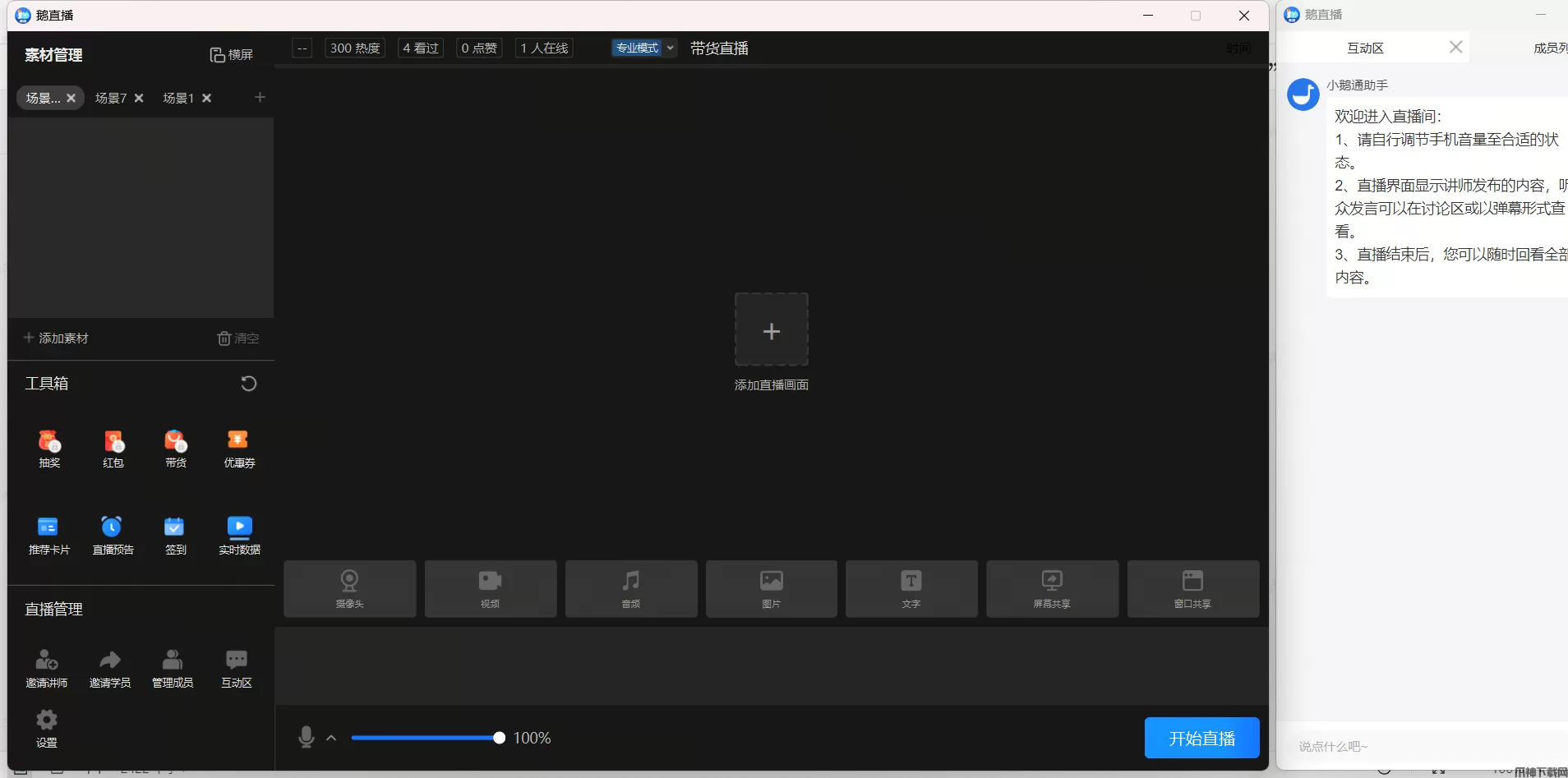Image resolution: width=1568 pixels, height=778 pixels.
Task: Add a 屏幕共享 screen share source
Action: coord(1051,588)
